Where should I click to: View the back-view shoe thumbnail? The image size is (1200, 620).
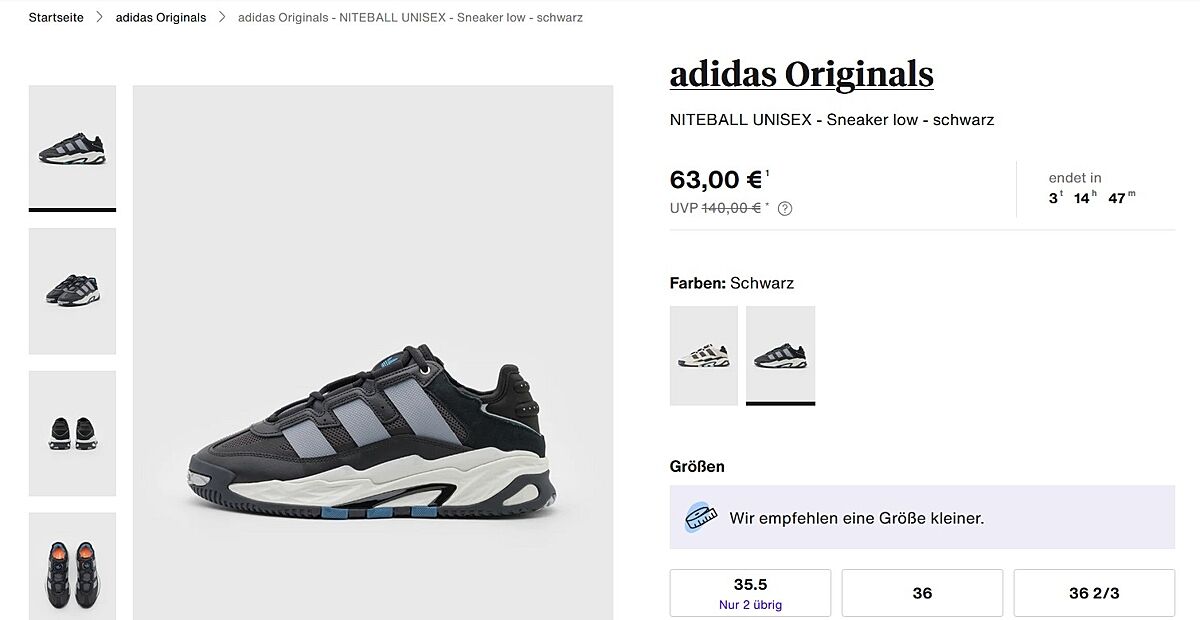tap(72, 433)
